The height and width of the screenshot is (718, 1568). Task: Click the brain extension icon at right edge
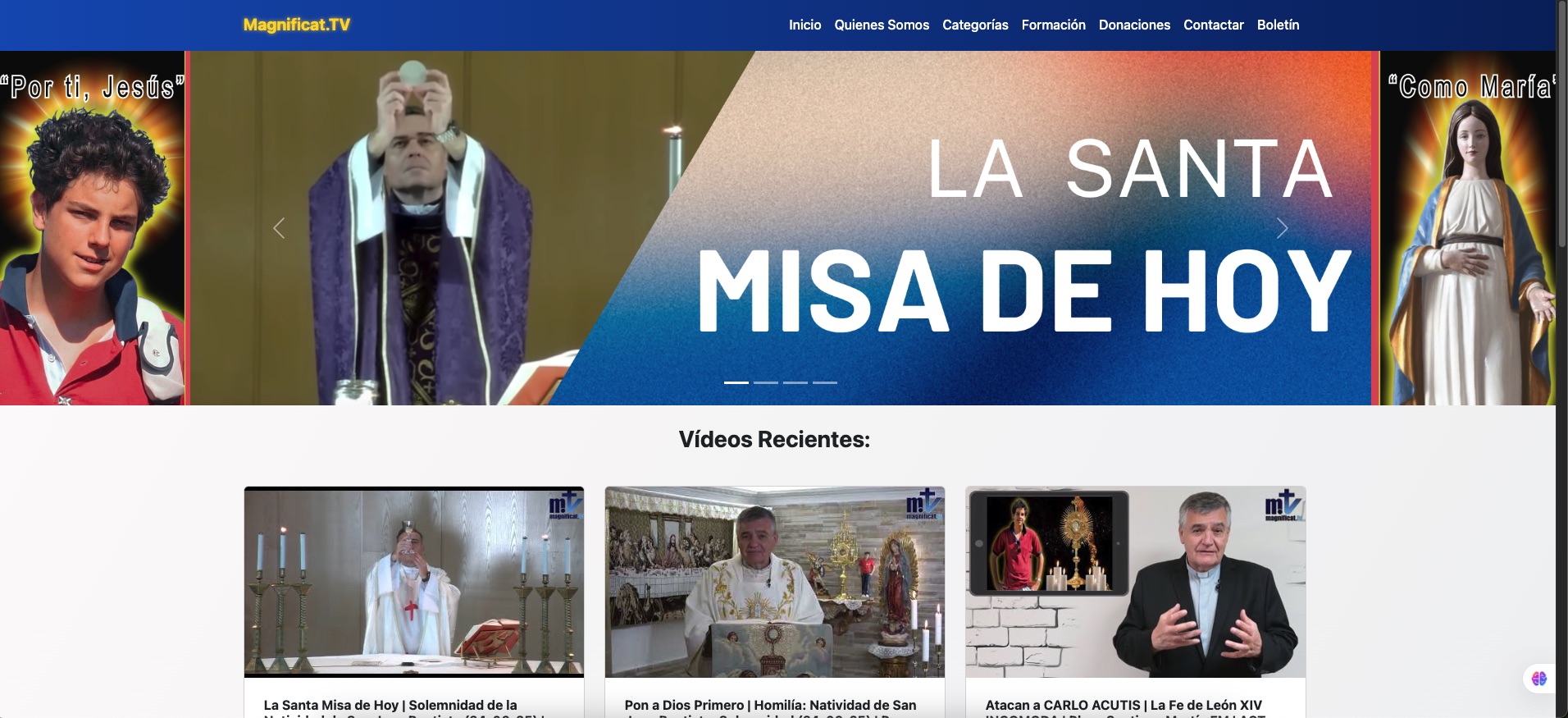1539,679
